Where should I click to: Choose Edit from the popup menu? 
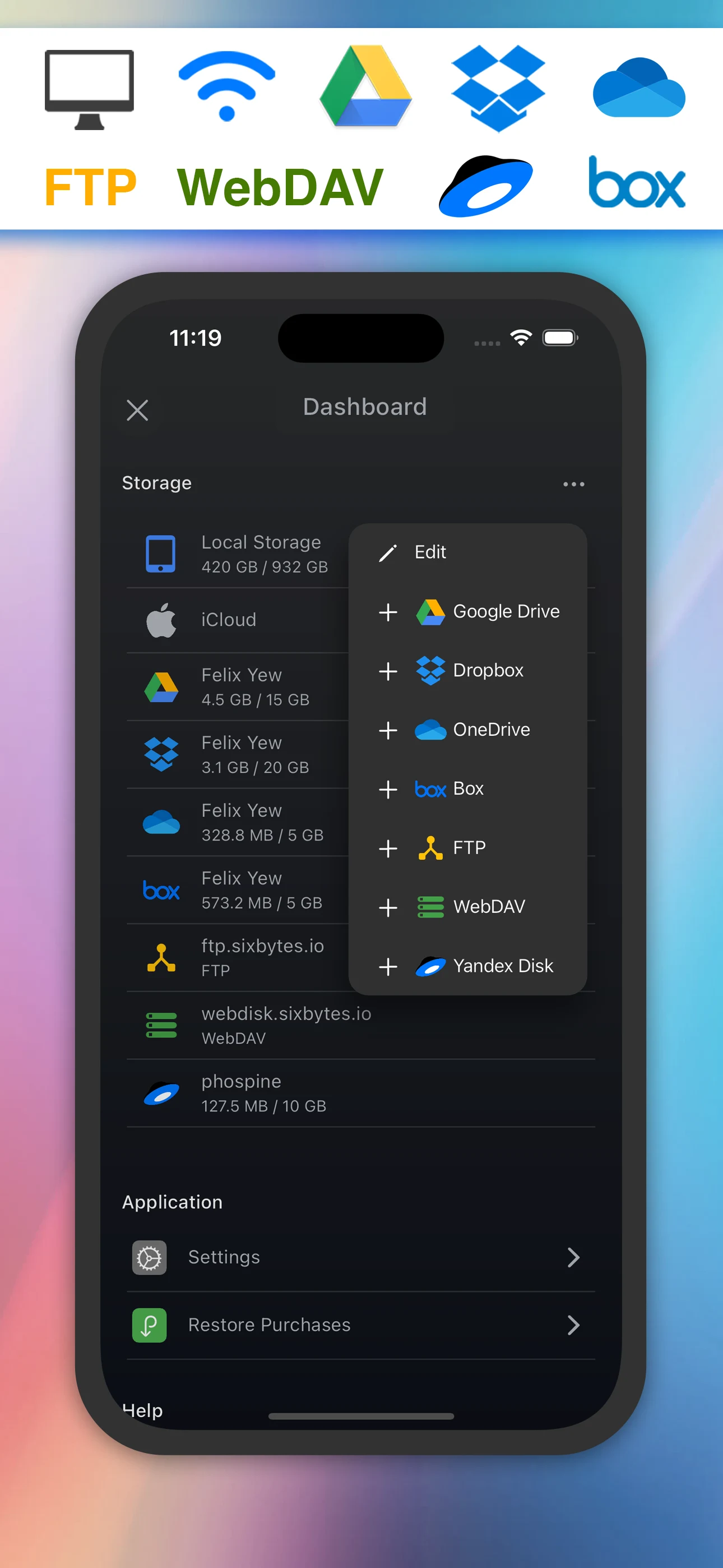tap(467, 553)
